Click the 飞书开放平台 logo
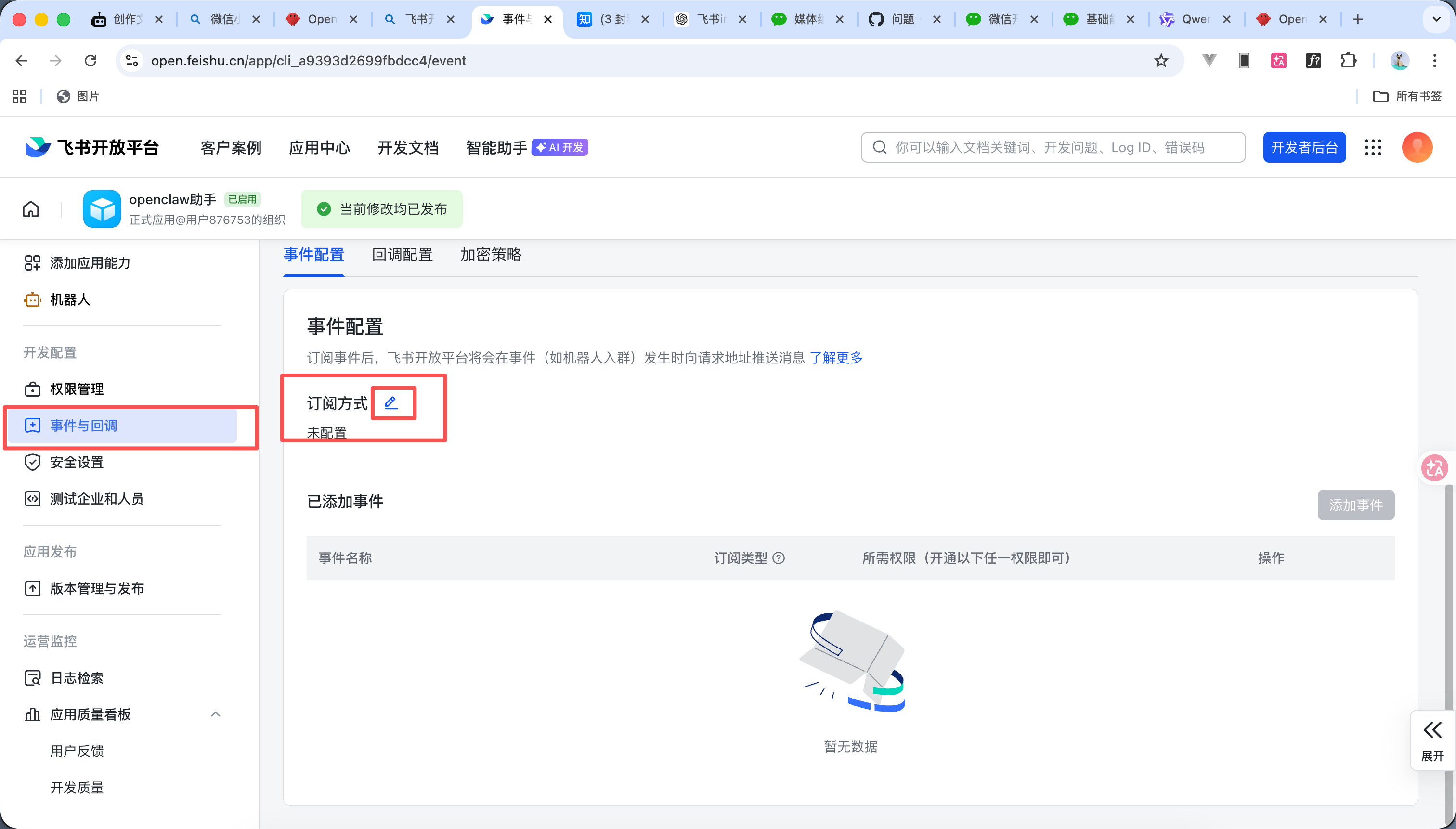The width and height of the screenshot is (1456, 829). click(91, 147)
